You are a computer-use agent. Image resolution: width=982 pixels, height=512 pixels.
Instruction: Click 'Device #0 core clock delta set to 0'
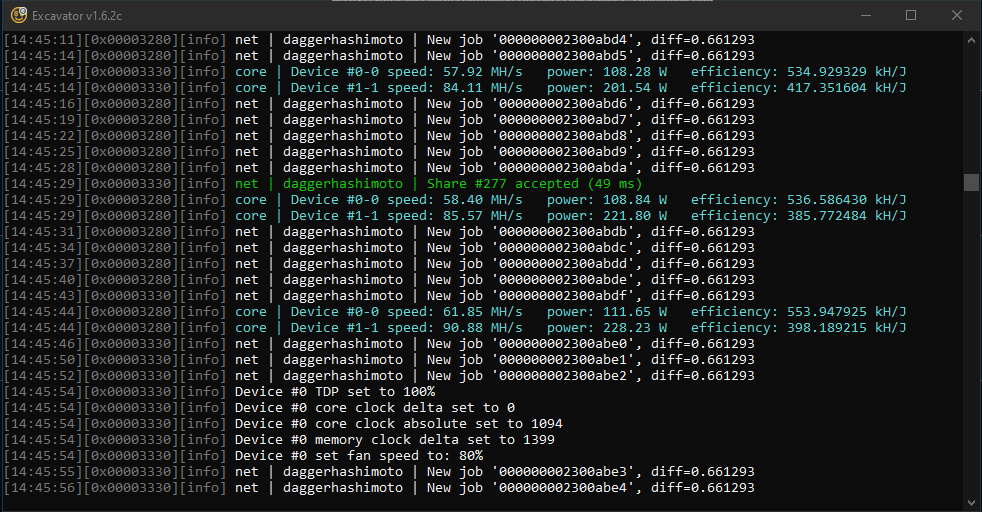click(375, 407)
